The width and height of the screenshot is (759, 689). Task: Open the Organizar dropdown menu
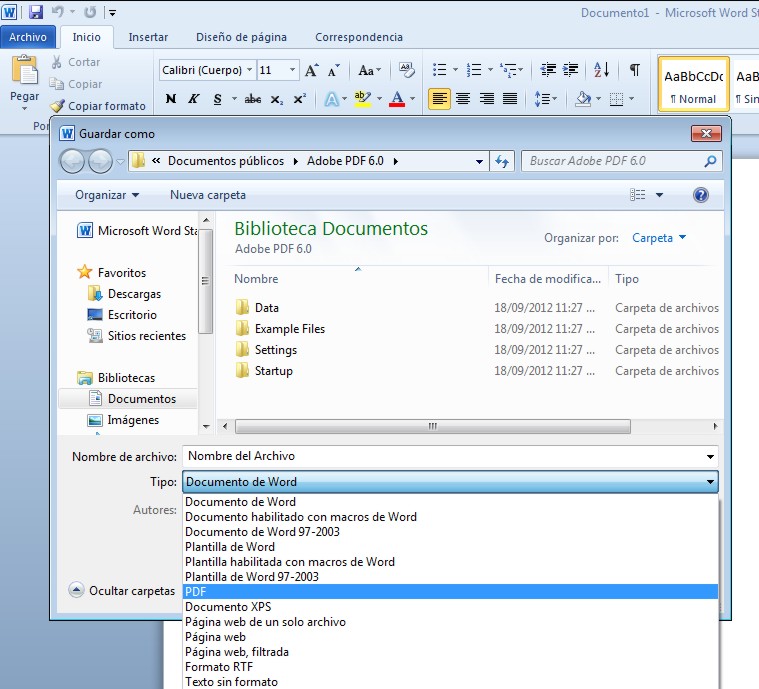point(107,195)
